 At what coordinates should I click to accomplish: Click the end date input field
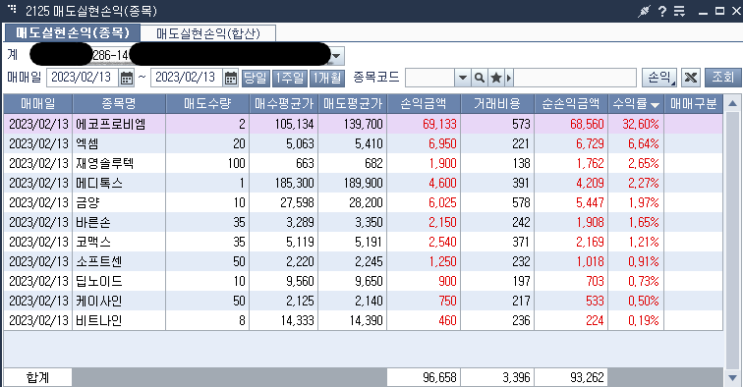(x=187, y=78)
